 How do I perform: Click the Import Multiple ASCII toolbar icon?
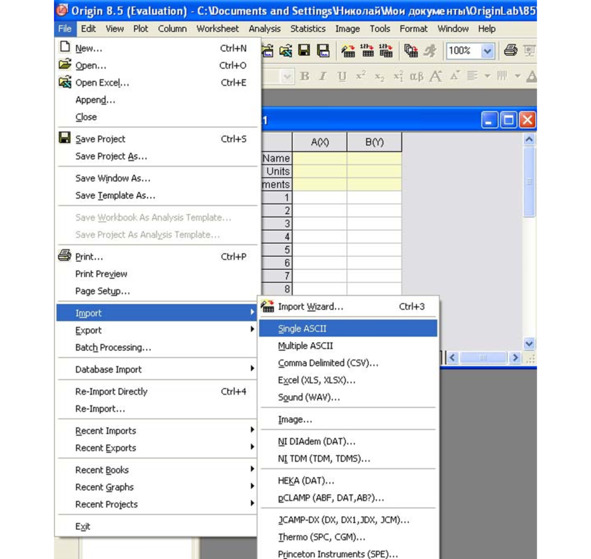tap(386, 51)
